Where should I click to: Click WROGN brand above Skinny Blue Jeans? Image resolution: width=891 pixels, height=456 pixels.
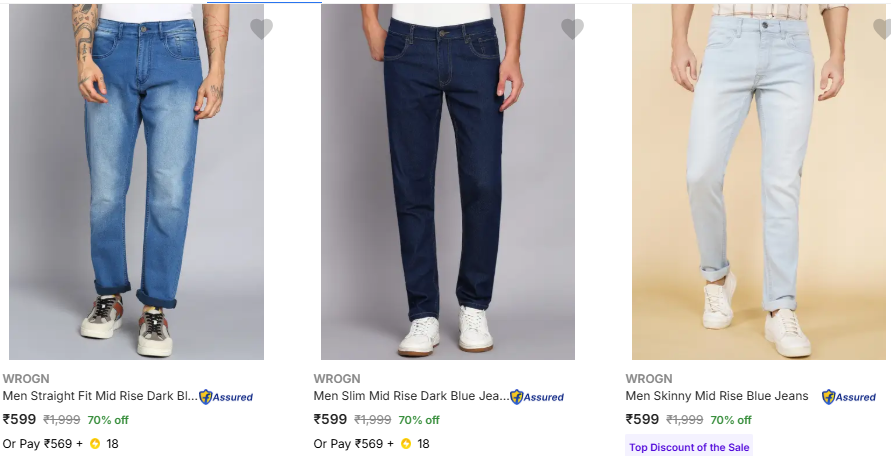tap(646, 379)
